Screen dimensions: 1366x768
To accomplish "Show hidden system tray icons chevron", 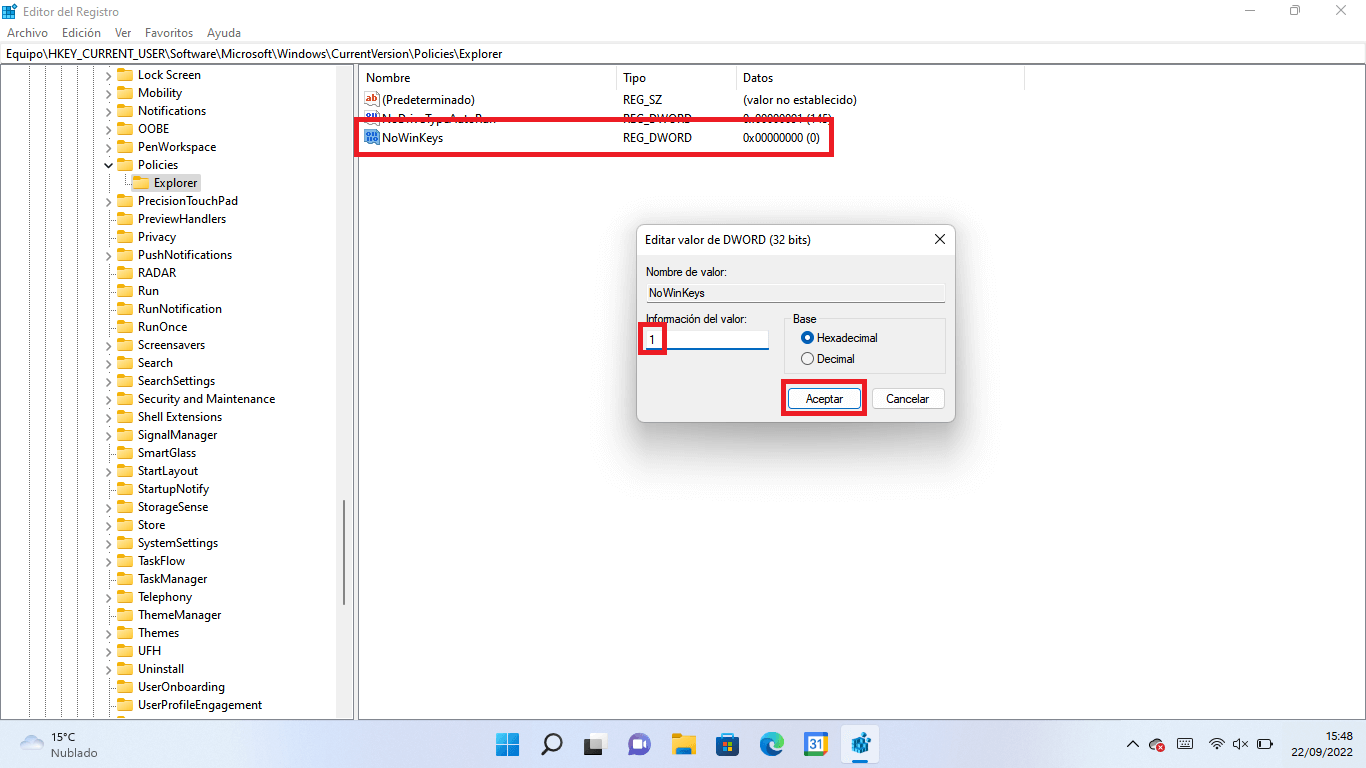I will (x=1132, y=744).
